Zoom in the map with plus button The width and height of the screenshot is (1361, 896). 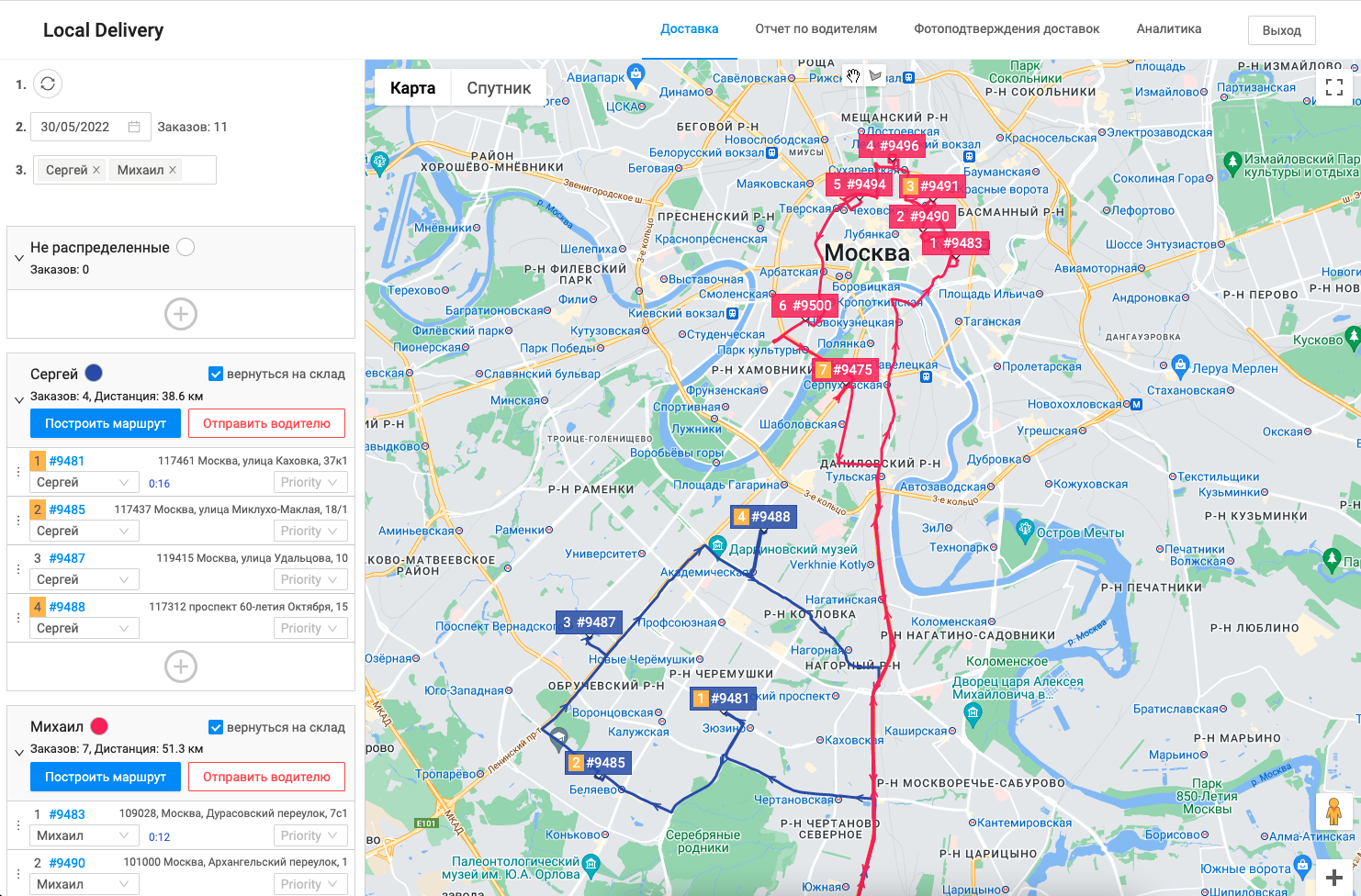(x=1334, y=878)
